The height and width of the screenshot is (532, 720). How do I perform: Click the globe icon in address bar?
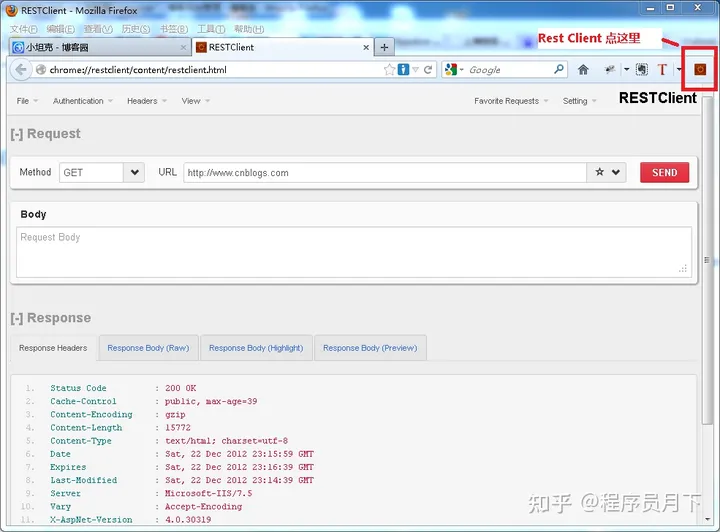tap(41, 70)
